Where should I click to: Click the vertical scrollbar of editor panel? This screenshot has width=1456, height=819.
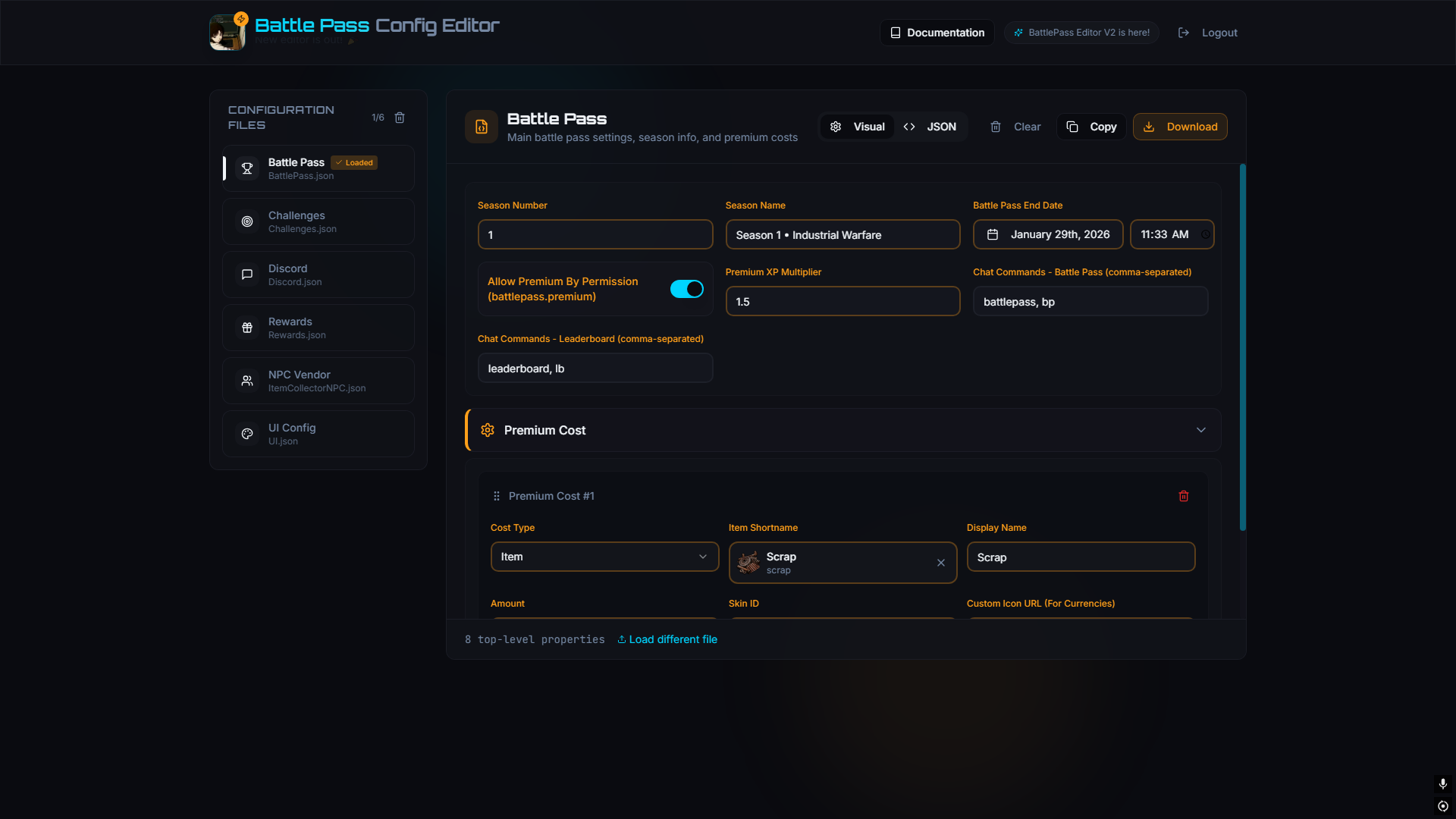tap(1242, 347)
